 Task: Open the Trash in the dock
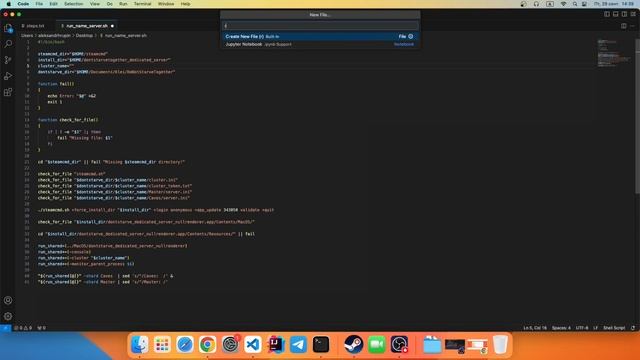coord(500,344)
